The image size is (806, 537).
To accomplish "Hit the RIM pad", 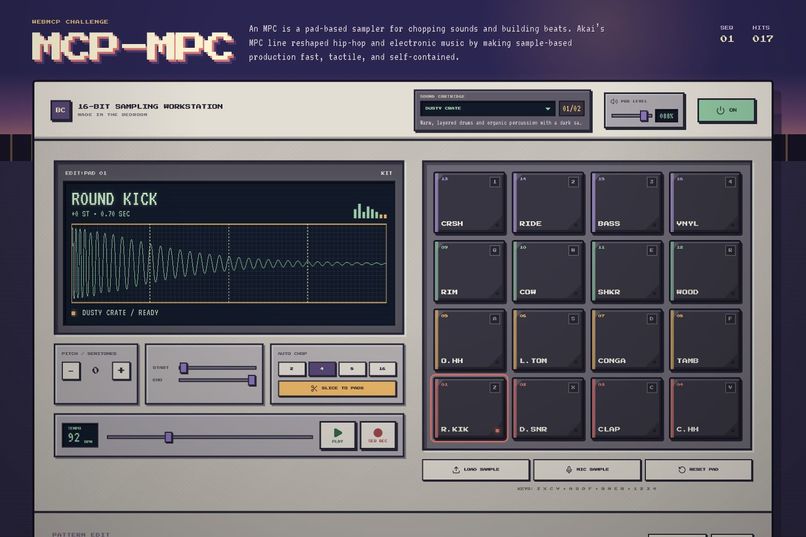I will [469, 271].
